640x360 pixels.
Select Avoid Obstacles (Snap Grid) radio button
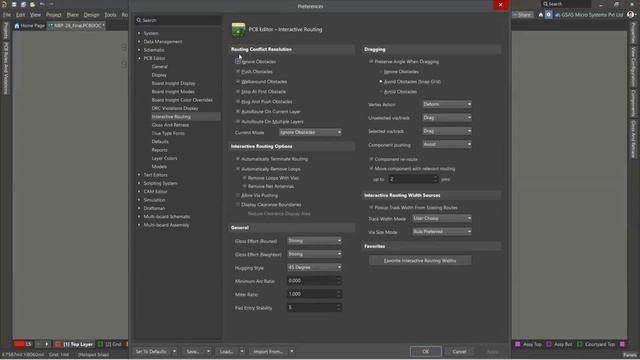(x=381, y=82)
